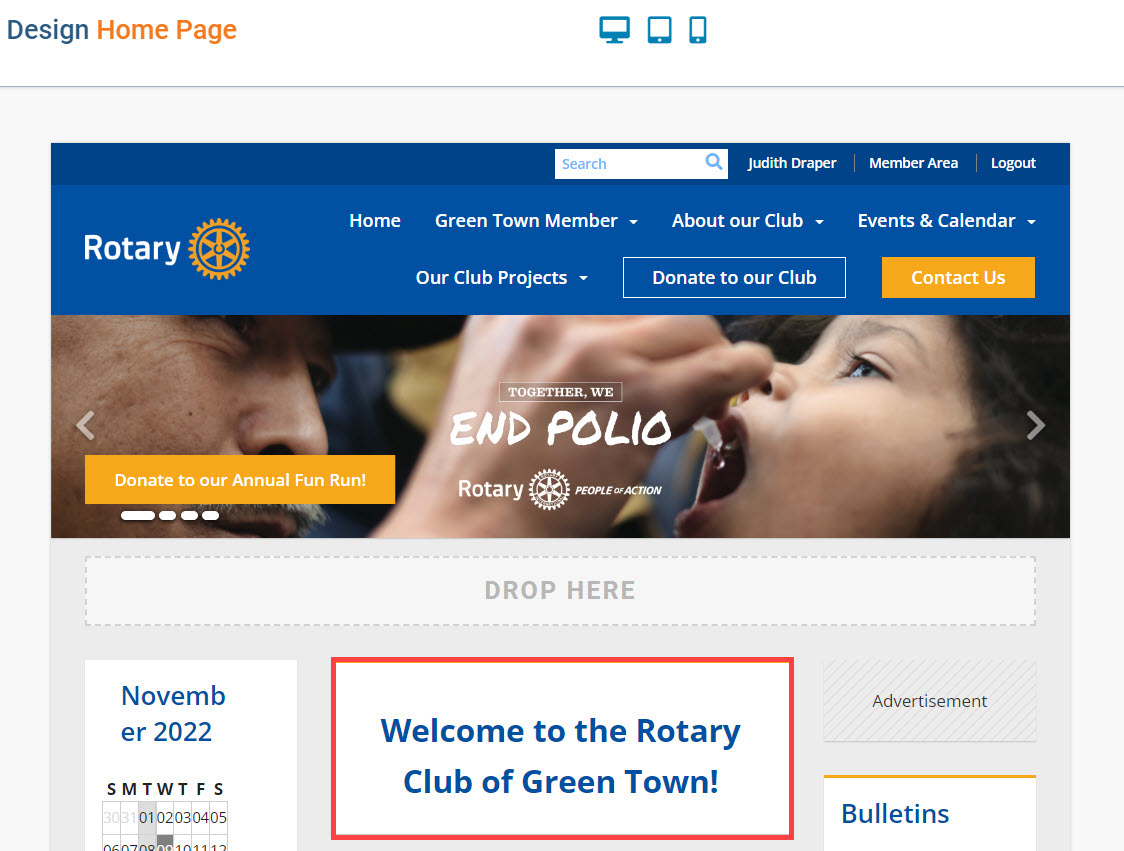The image size is (1124, 851).
Task: Switch to desktop preview icon
Action: tap(614, 30)
